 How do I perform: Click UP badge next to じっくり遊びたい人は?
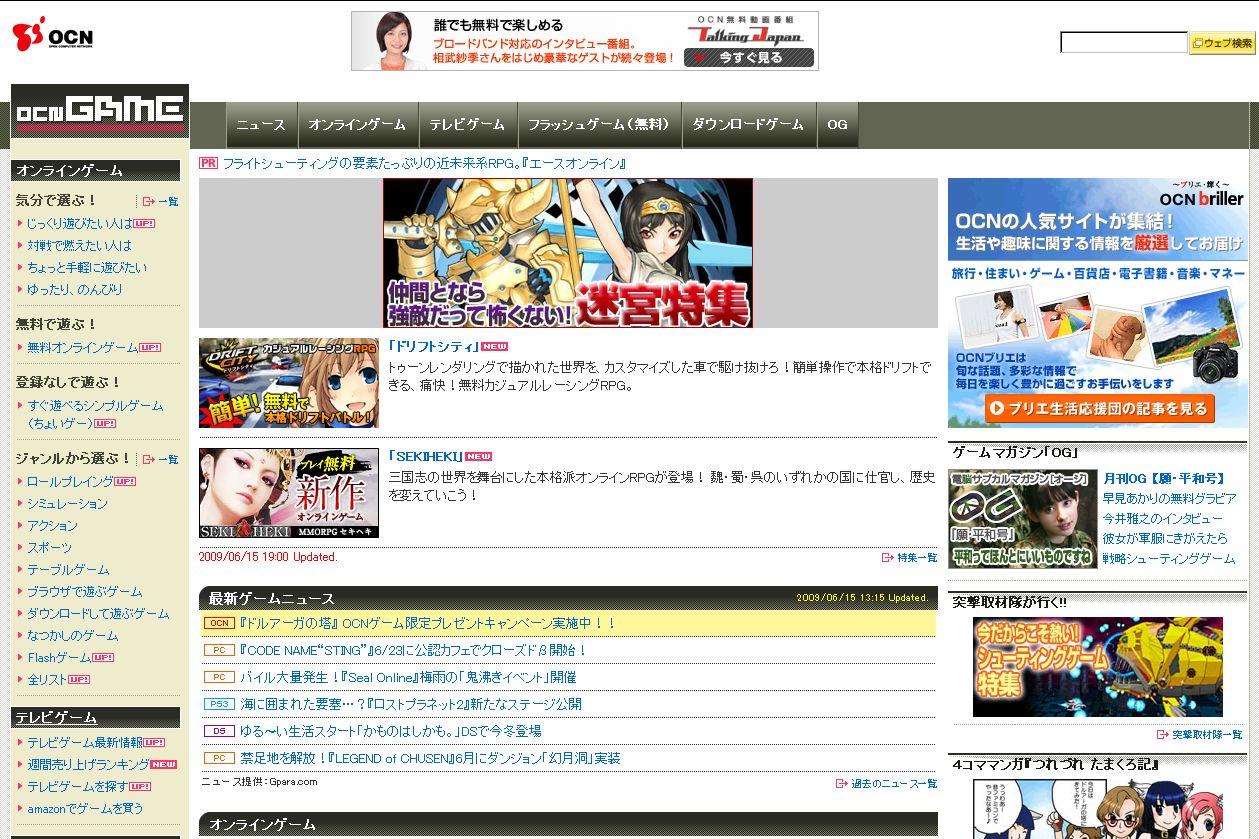[x=144, y=223]
